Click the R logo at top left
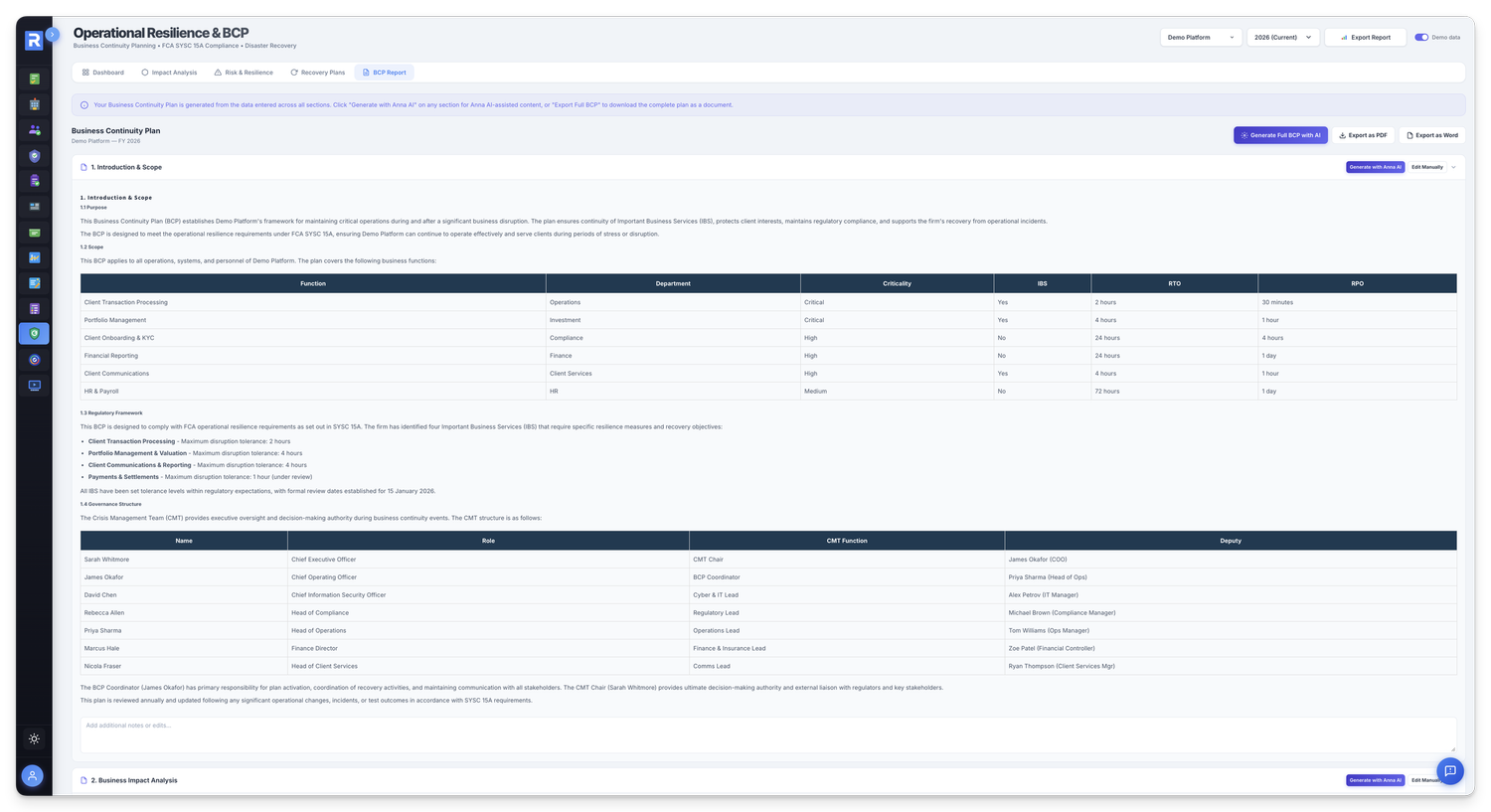Screen dimensions: 1491x812 pos(34,40)
